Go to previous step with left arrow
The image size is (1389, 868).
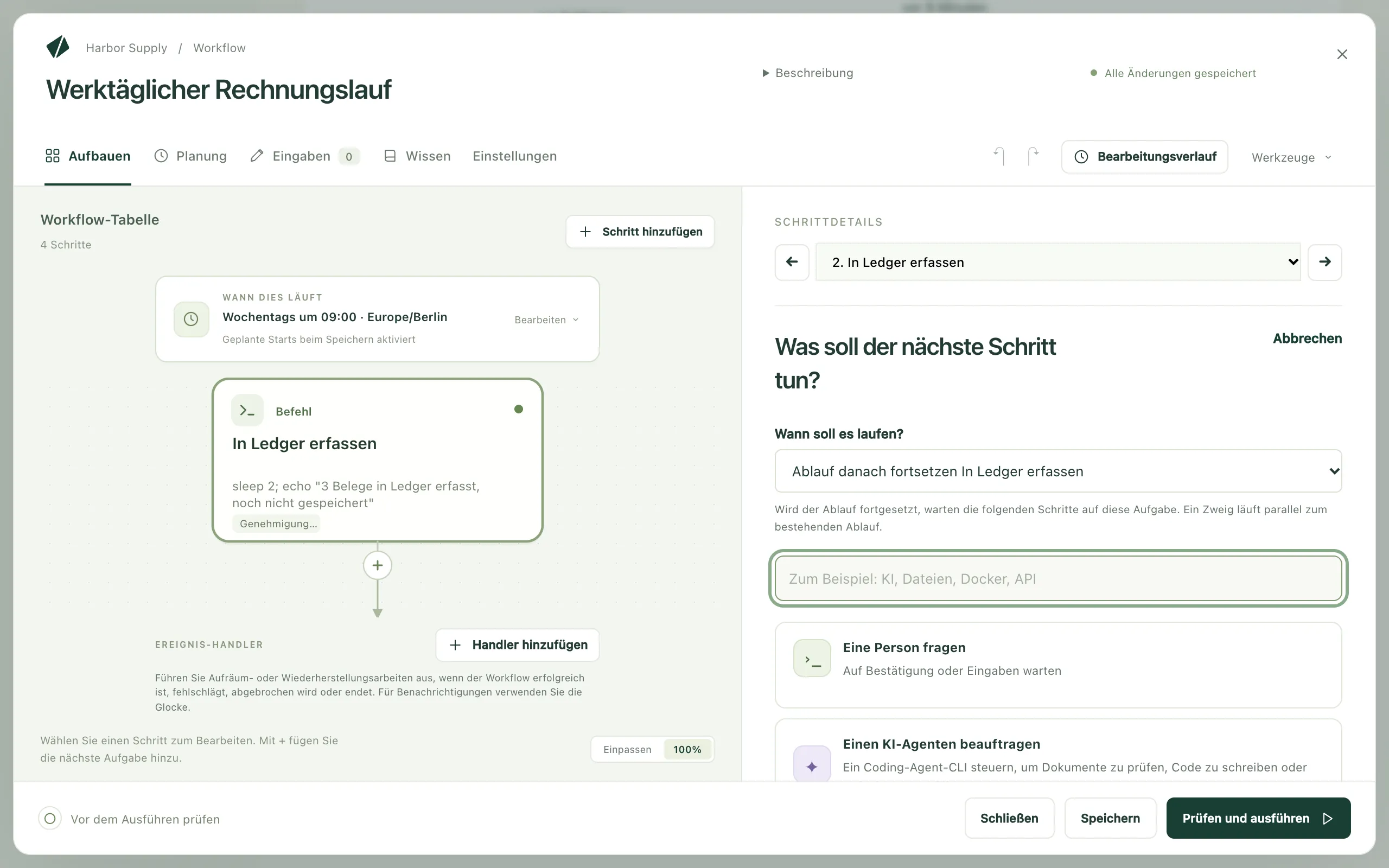click(792, 263)
